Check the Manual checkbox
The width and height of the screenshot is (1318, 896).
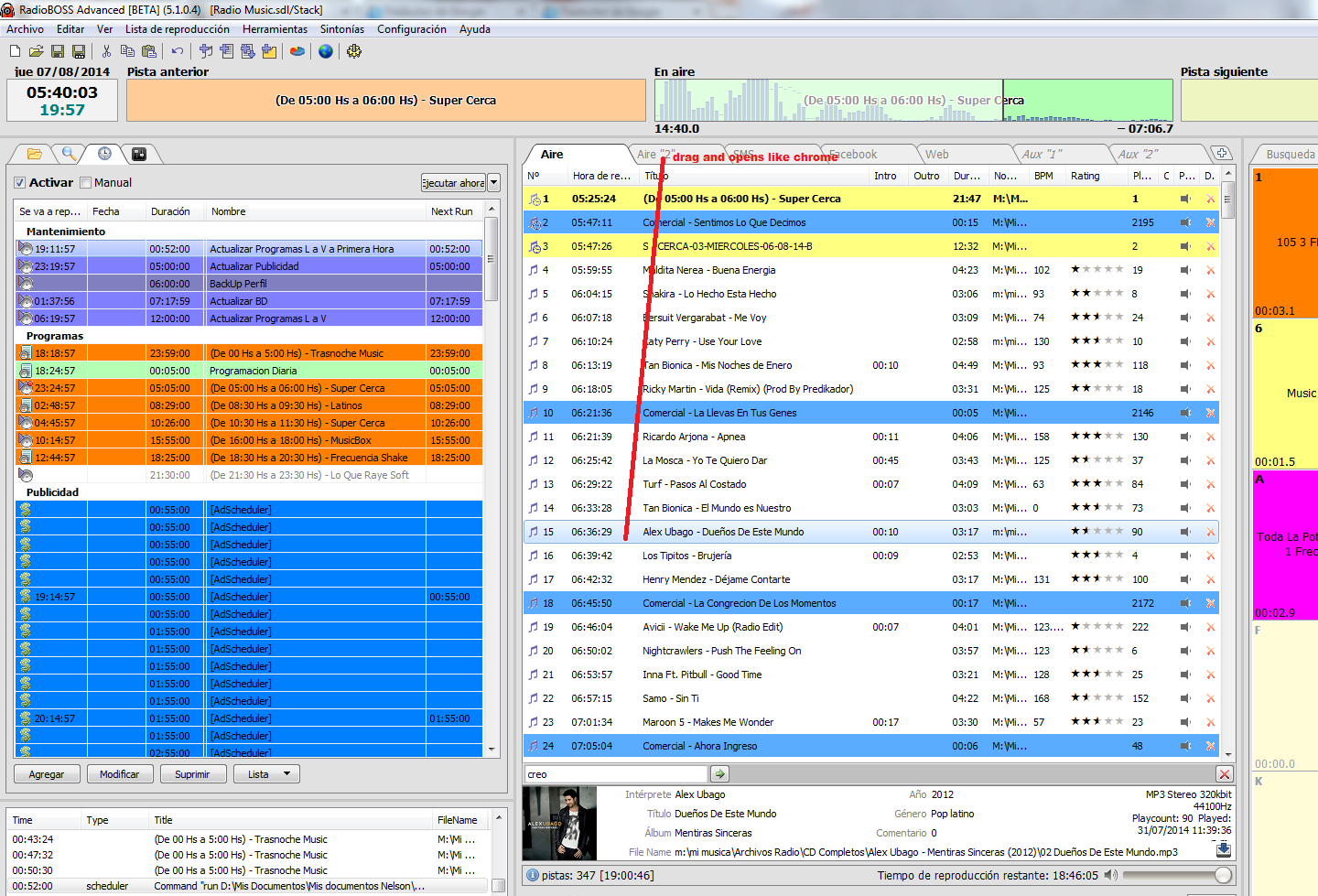point(86,182)
